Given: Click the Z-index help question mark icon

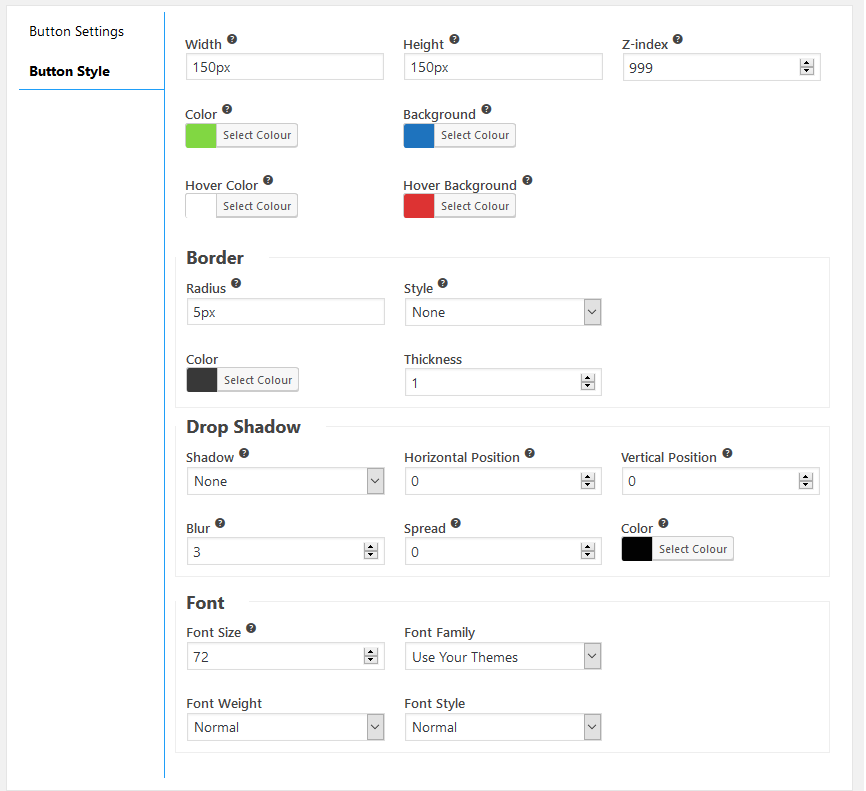Looking at the screenshot, I should (678, 39).
